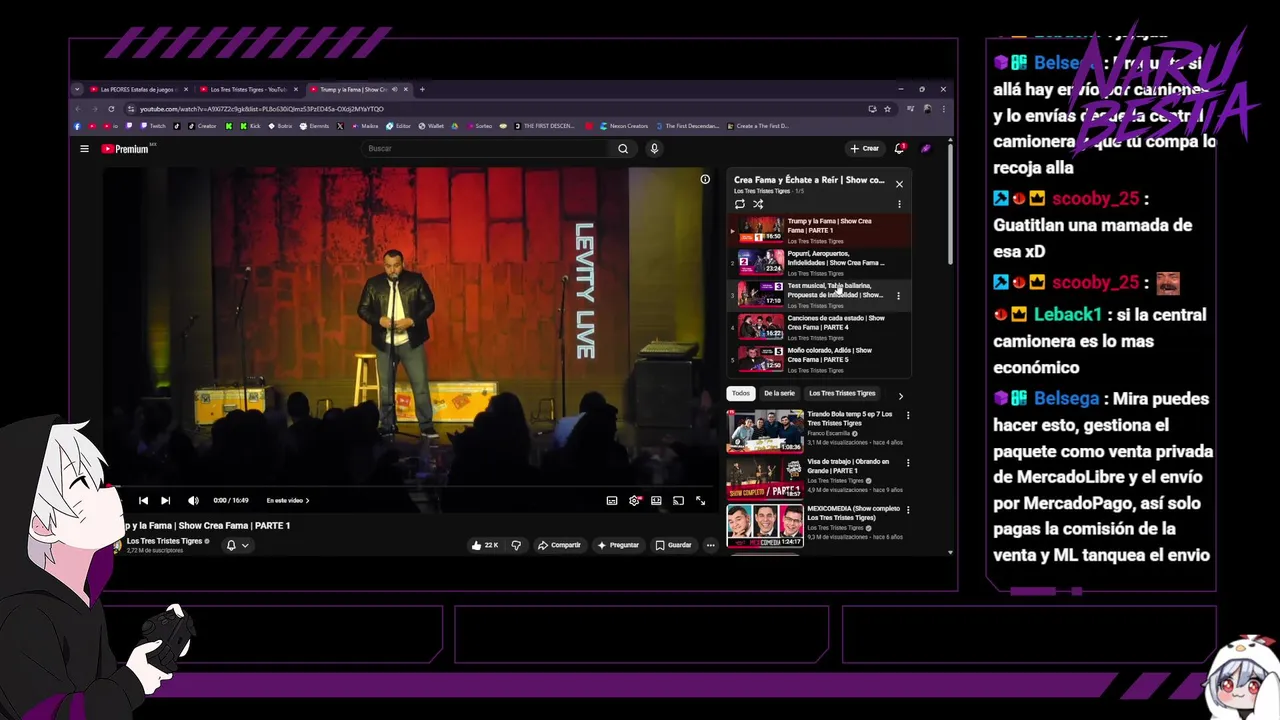This screenshot has width=1280, height=720.
Task: Open options for MEXICOMEDIA suggested video
Action: pos(908,510)
